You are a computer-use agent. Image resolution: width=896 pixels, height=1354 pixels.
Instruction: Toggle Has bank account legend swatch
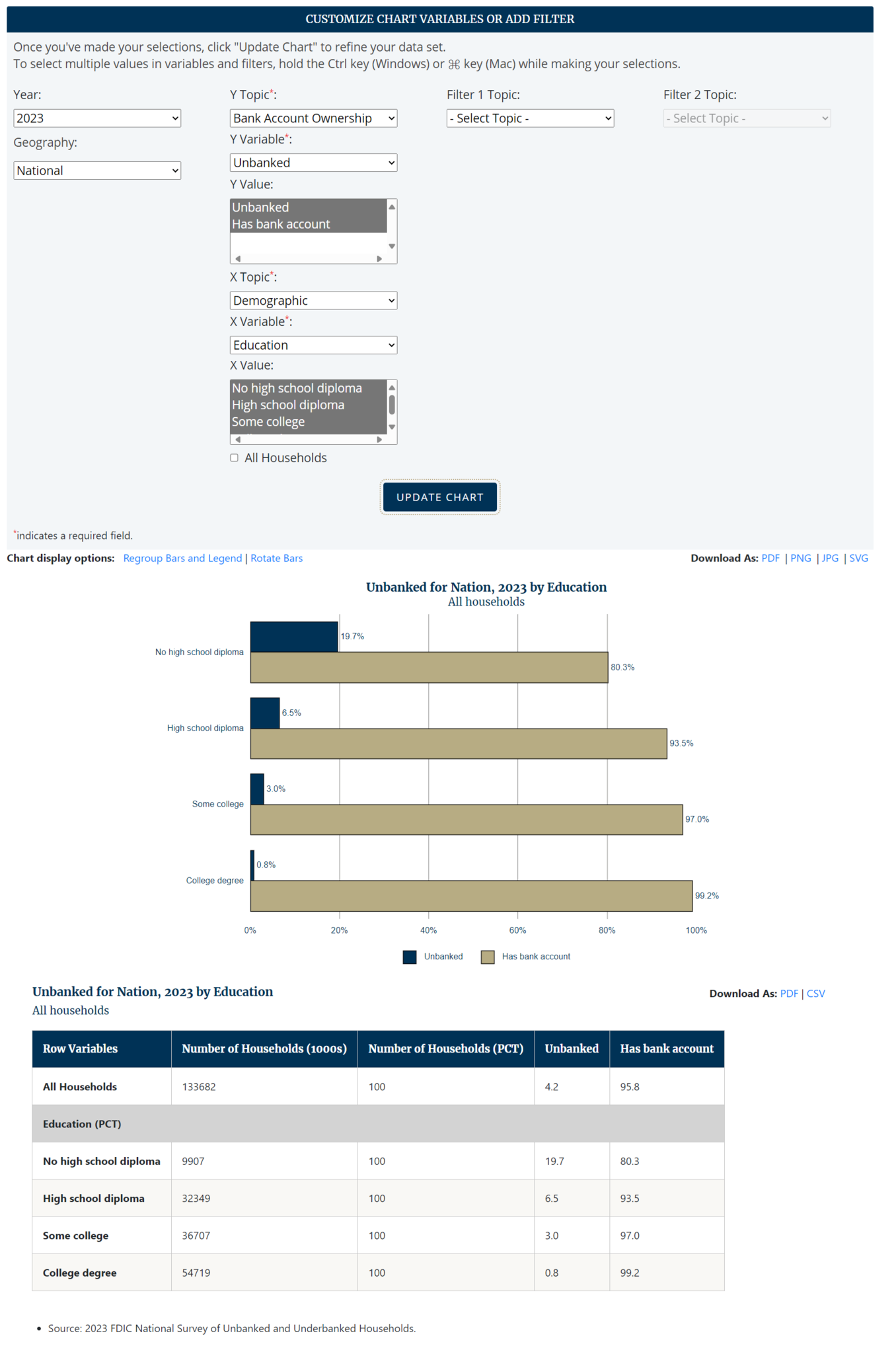pos(488,957)
